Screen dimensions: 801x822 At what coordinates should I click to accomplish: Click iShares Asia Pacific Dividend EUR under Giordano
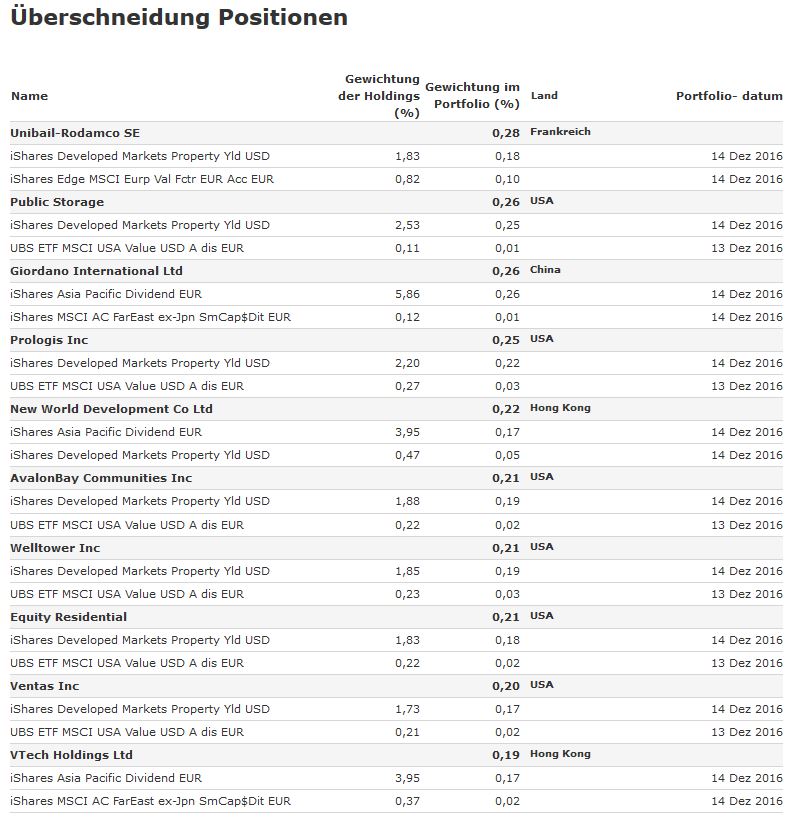pos(105,294)
